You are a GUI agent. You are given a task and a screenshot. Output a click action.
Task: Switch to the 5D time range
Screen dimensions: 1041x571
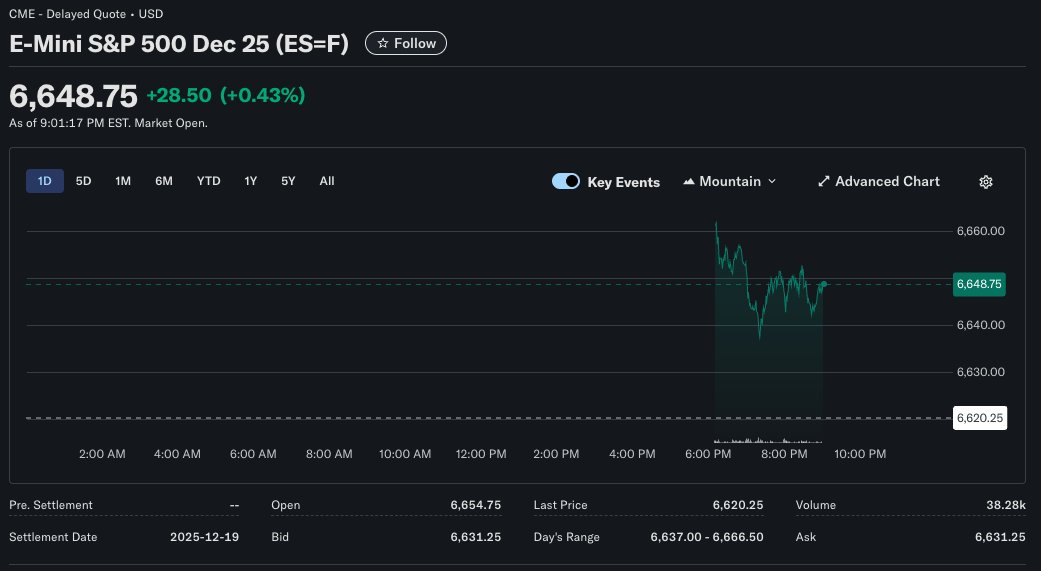83,181
